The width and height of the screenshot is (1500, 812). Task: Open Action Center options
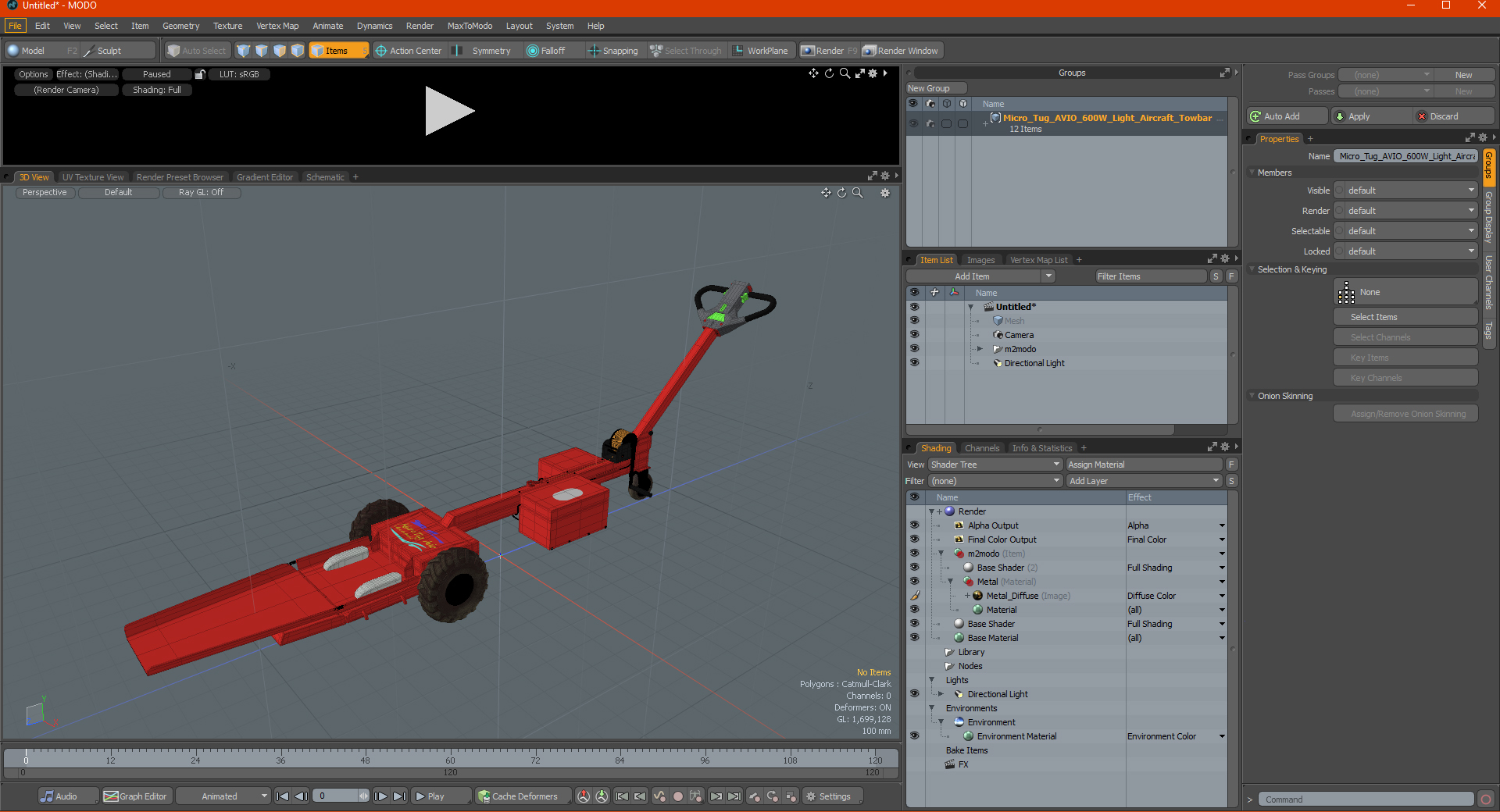coord(409,51)
